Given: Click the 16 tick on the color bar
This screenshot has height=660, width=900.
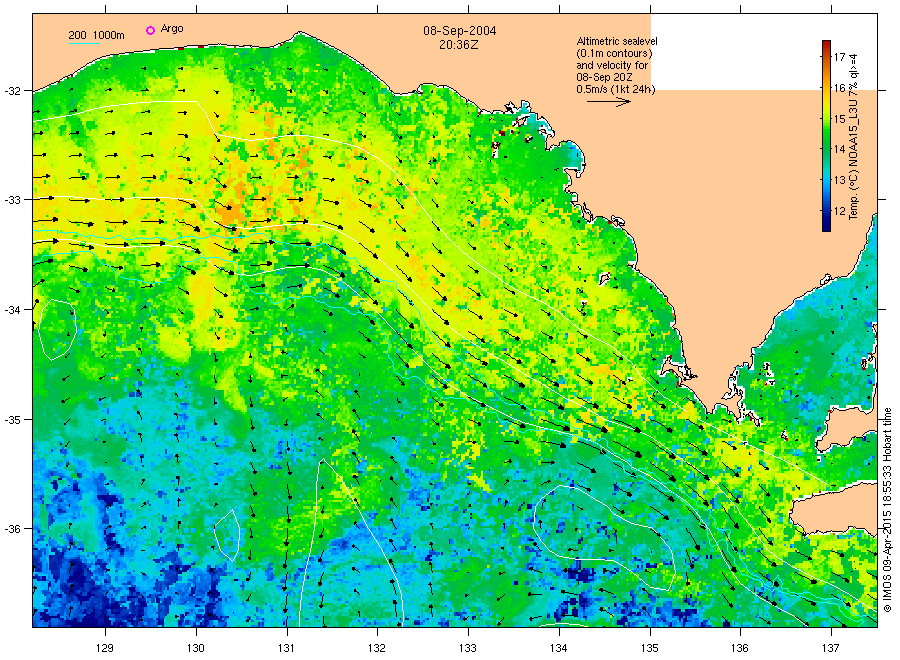Looking at the screenshot, I should 839,88.
